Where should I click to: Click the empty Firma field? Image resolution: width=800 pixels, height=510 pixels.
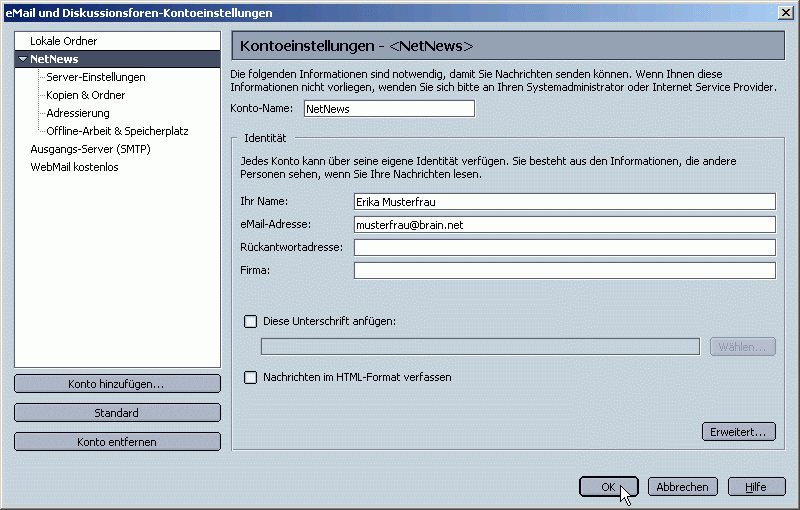(564, 270)
